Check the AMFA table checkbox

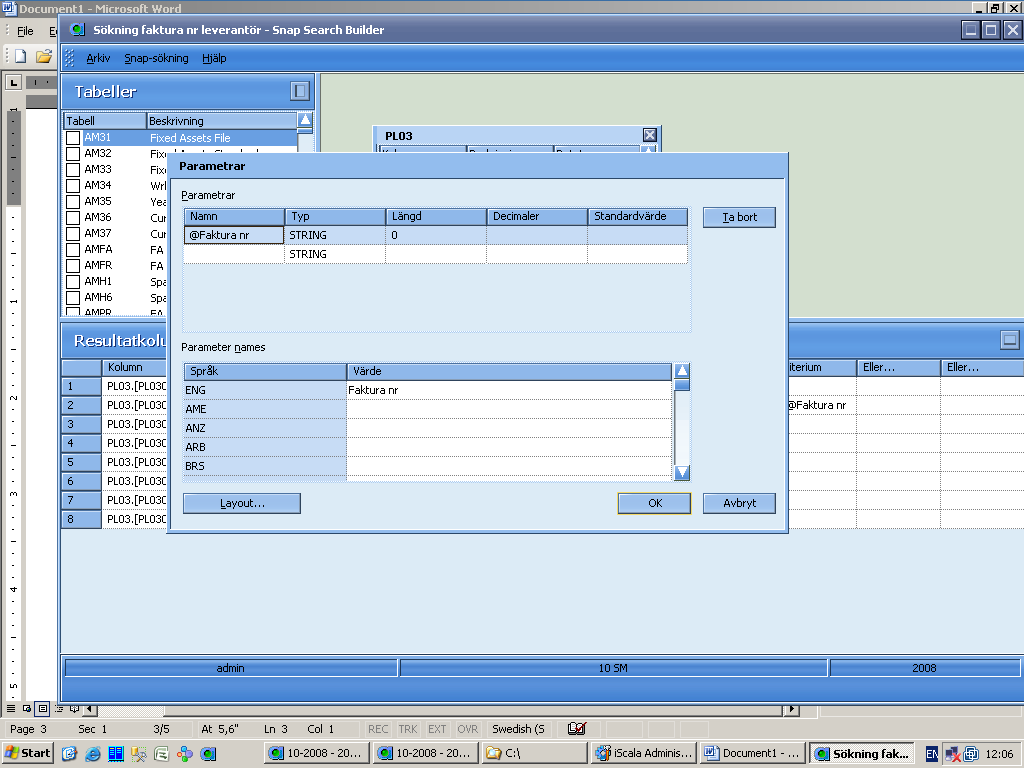pyautogui.click(x=73, y=249)
